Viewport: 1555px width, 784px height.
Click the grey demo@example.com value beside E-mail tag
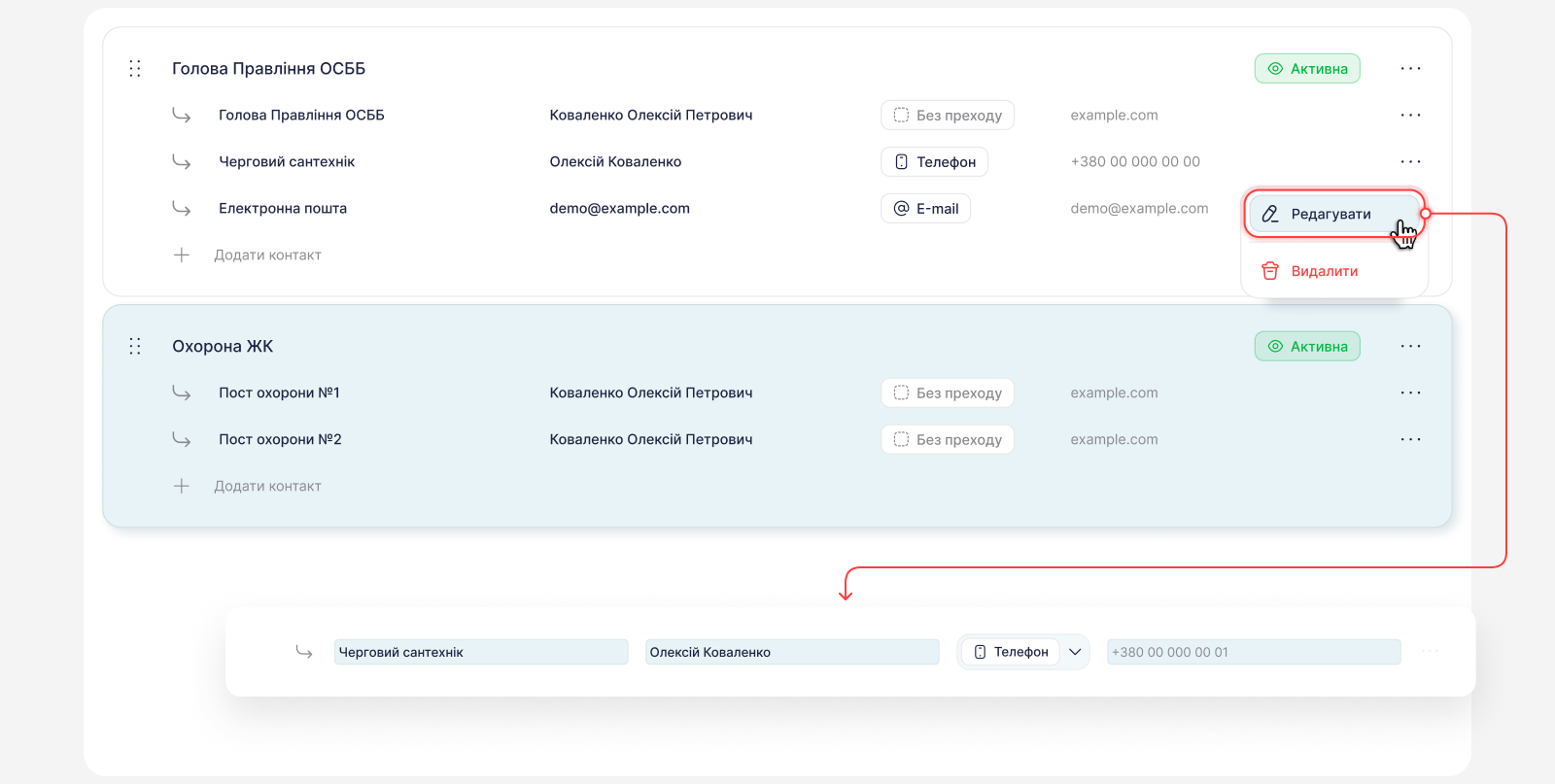[1139, 208]
